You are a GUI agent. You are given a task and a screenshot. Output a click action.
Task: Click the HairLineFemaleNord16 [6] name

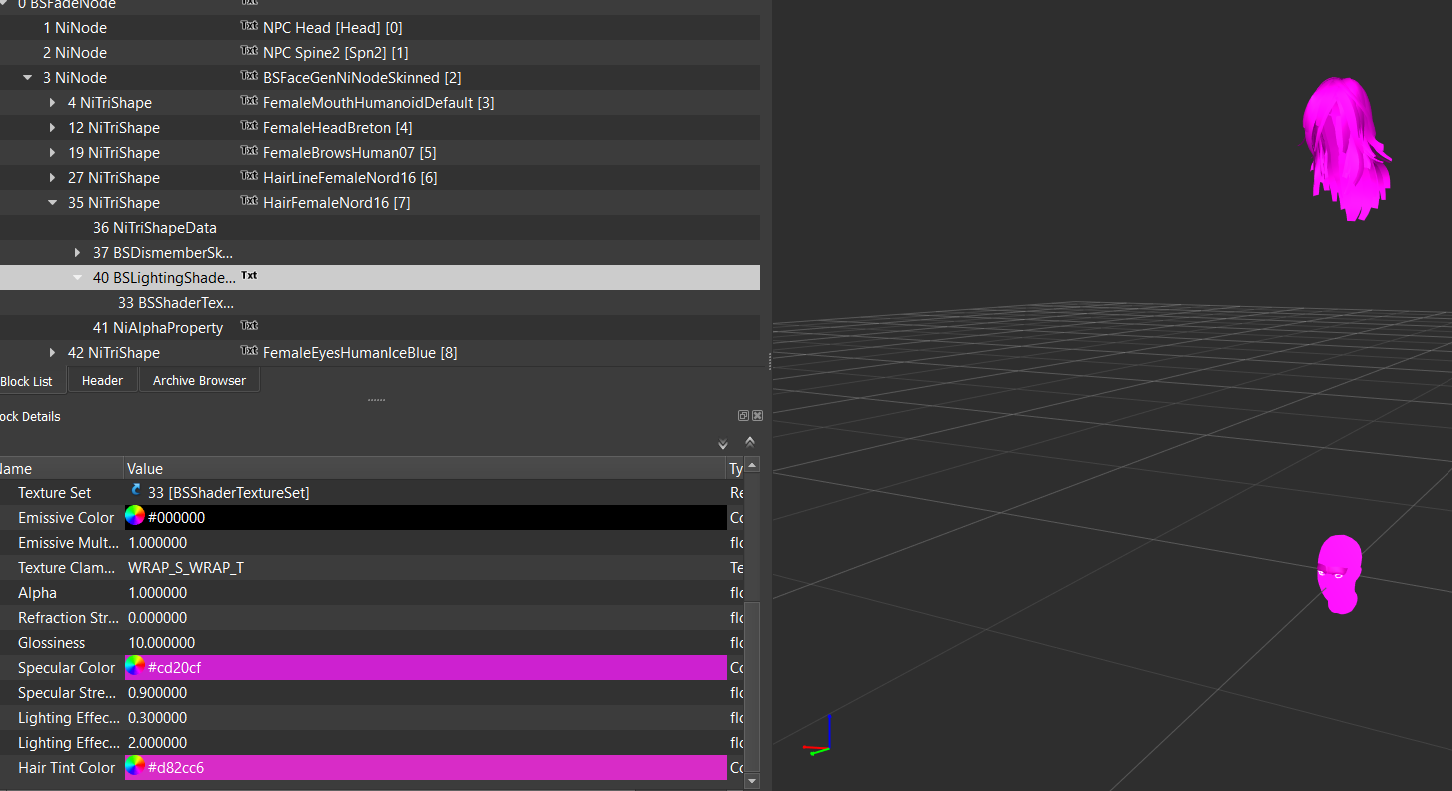coord(350,177)
